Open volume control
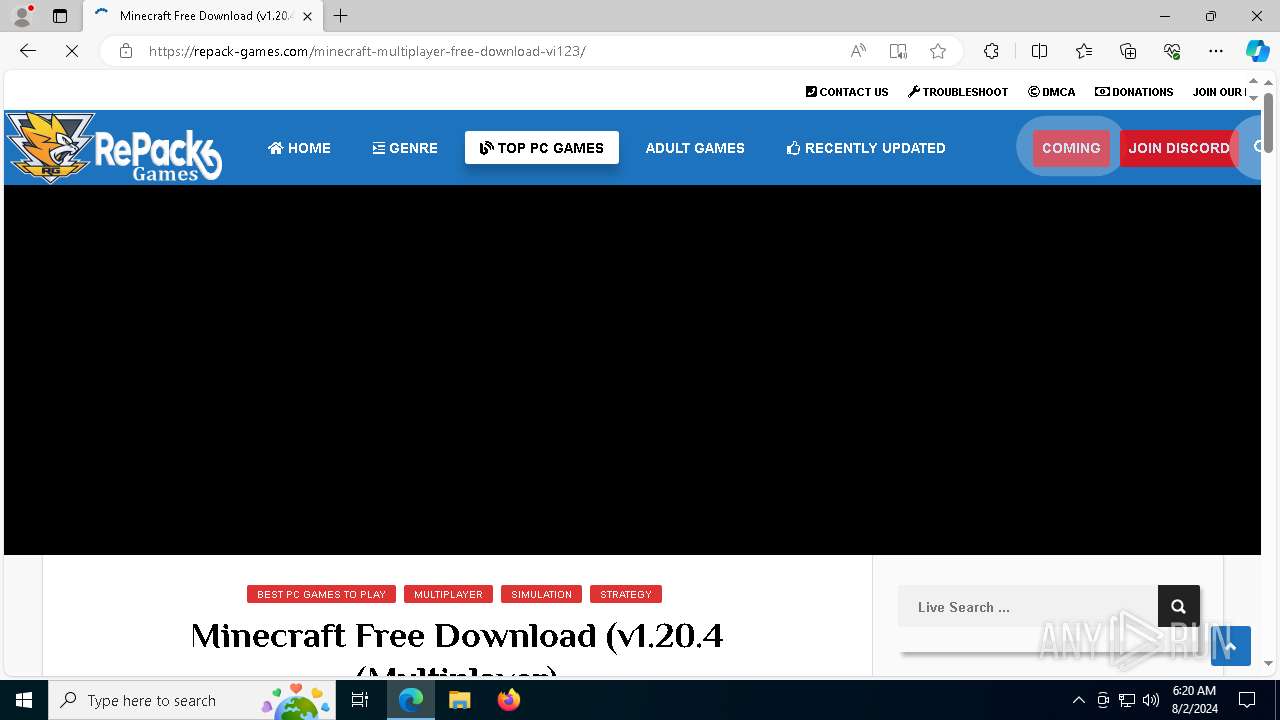This screenshot has height=720, width=1280. pos(1151,700)
